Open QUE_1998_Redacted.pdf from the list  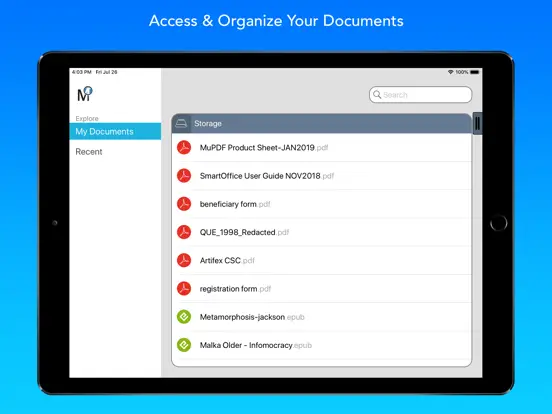click(x=321, y=232)
